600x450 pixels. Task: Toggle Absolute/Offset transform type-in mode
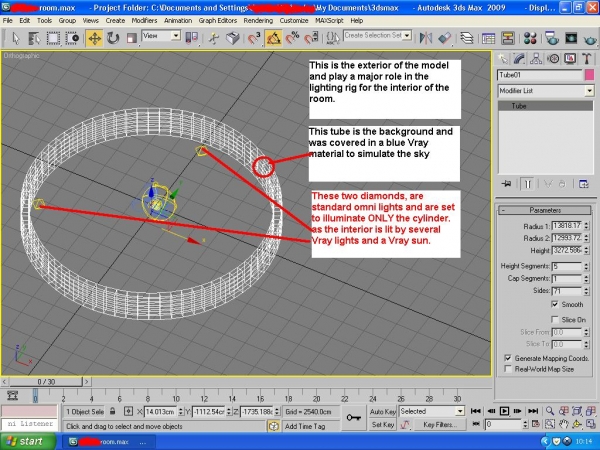click(x=129, y=411)
